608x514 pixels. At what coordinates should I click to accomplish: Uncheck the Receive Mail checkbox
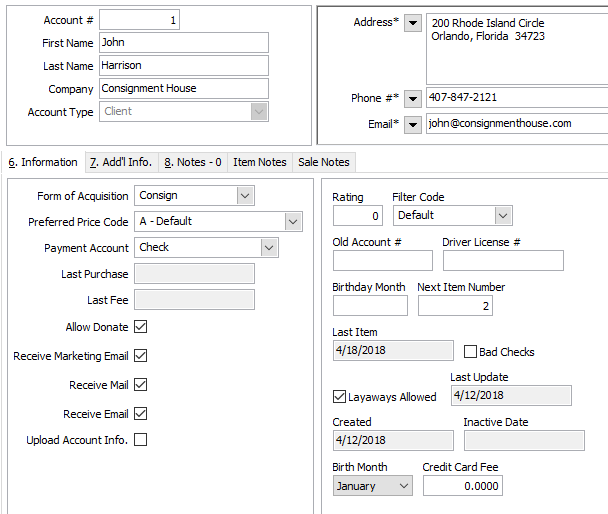point(140,385)
